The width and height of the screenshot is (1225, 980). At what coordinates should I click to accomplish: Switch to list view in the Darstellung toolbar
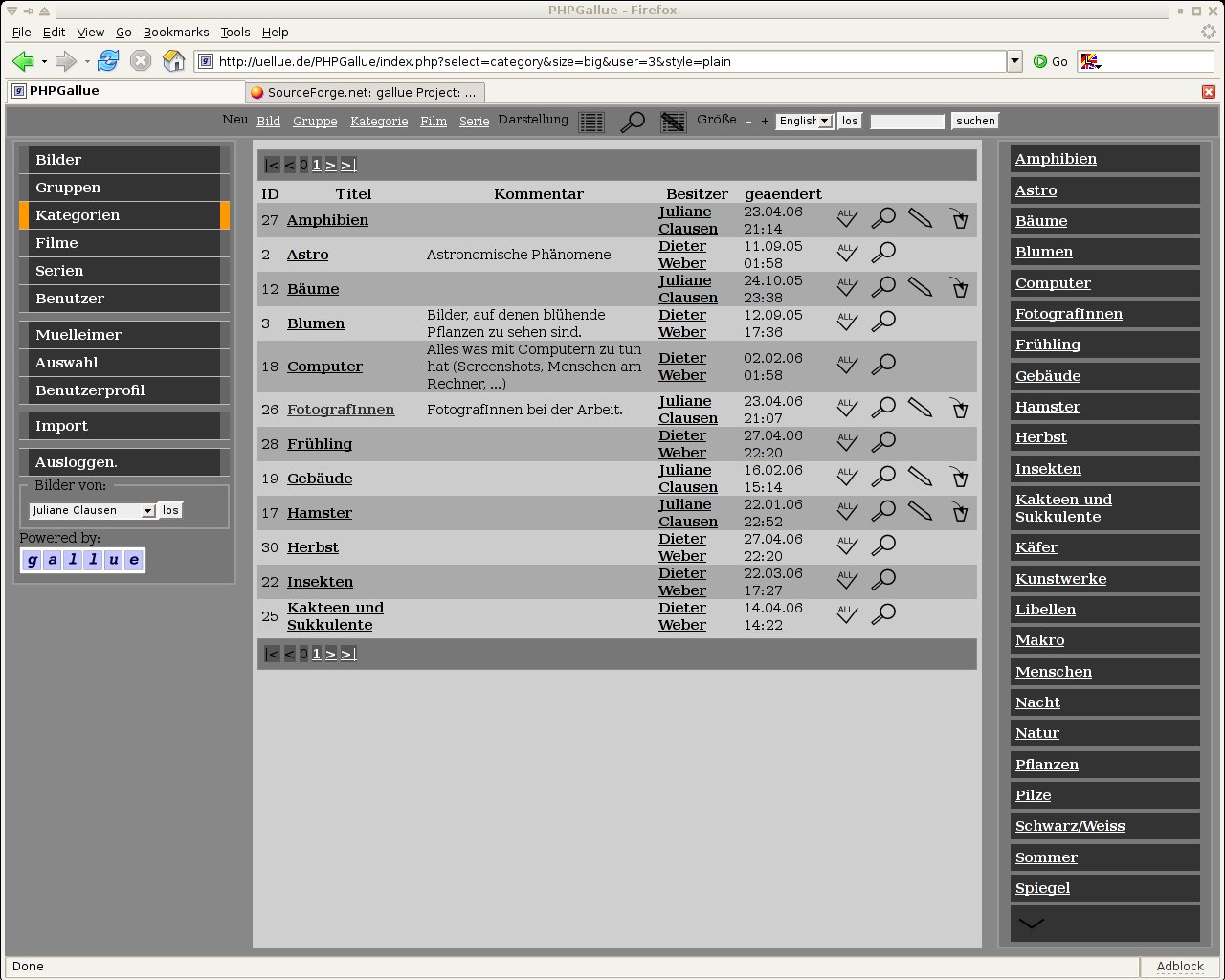click(x=591, y=122)
